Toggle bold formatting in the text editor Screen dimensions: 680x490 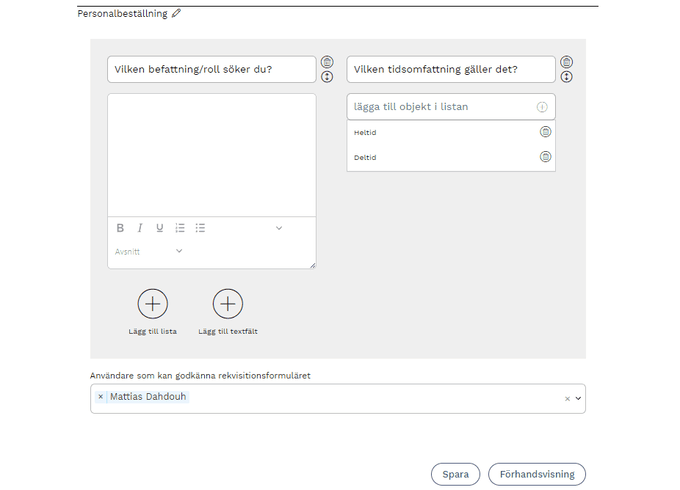[120, 228]
